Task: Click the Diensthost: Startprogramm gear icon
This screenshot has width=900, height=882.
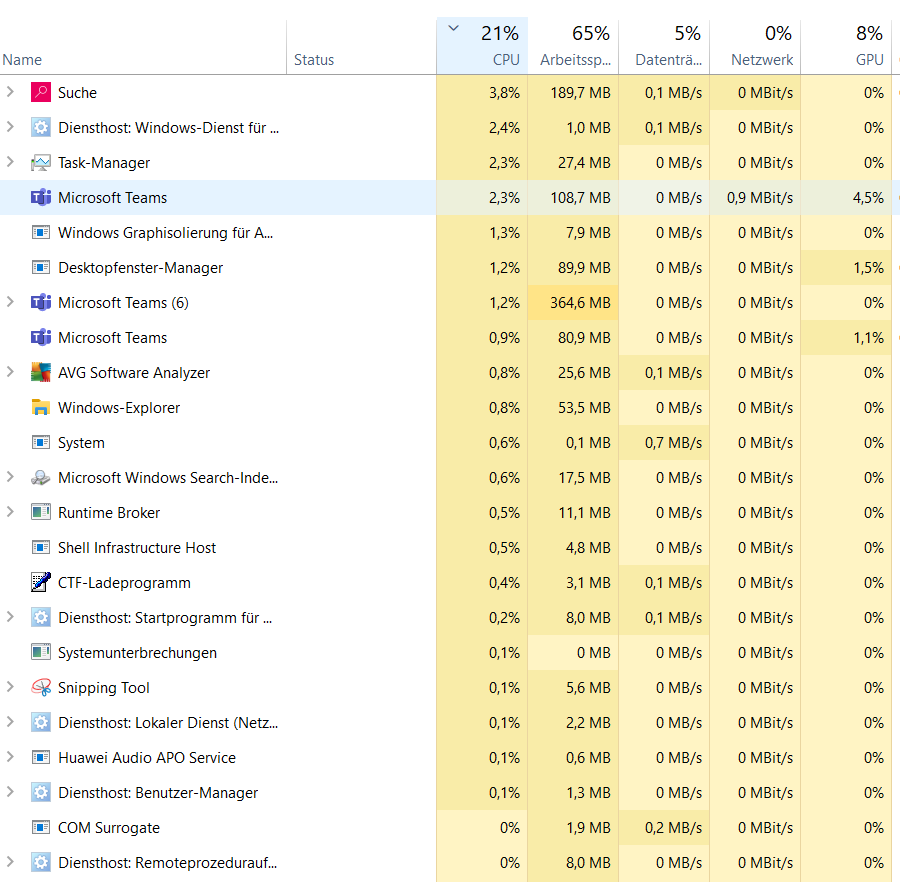Action: (41, 617)
